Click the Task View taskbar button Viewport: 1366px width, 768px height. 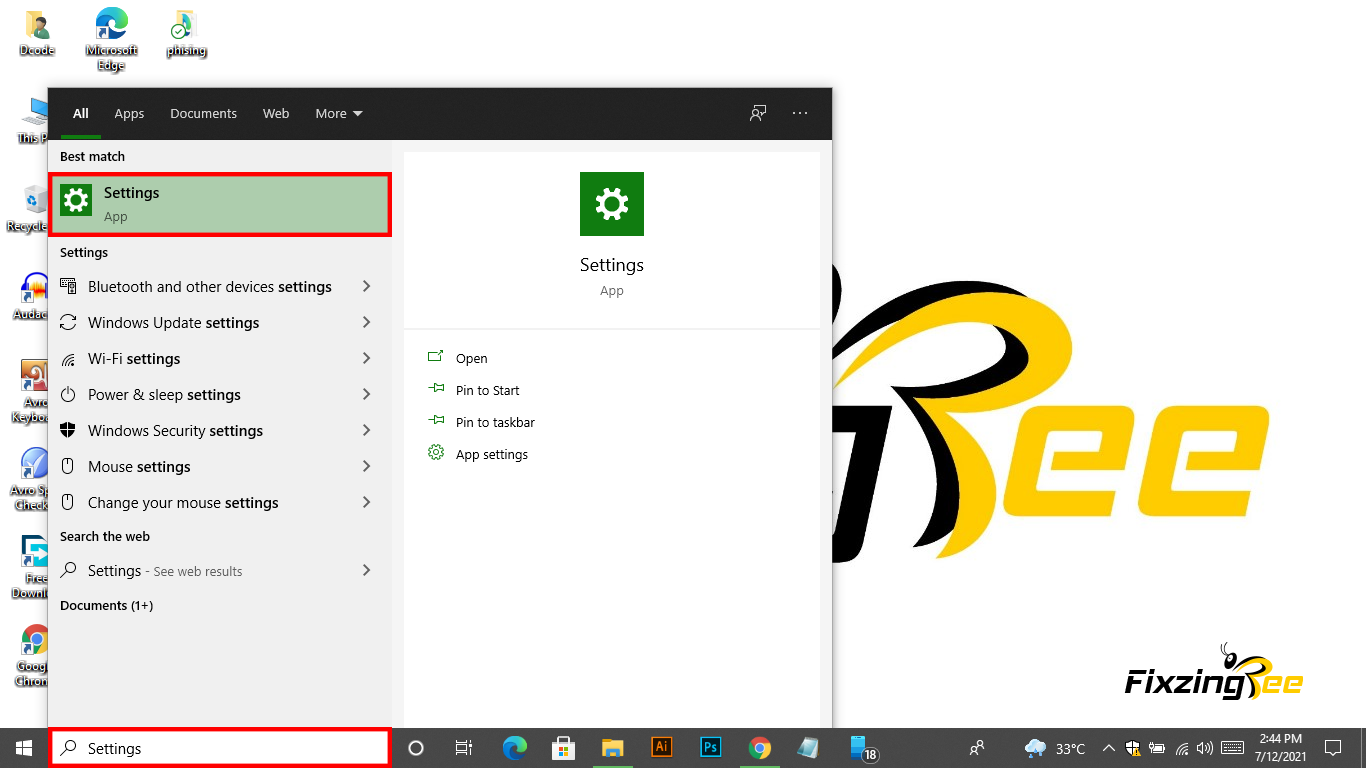click(x=464, y=748)
